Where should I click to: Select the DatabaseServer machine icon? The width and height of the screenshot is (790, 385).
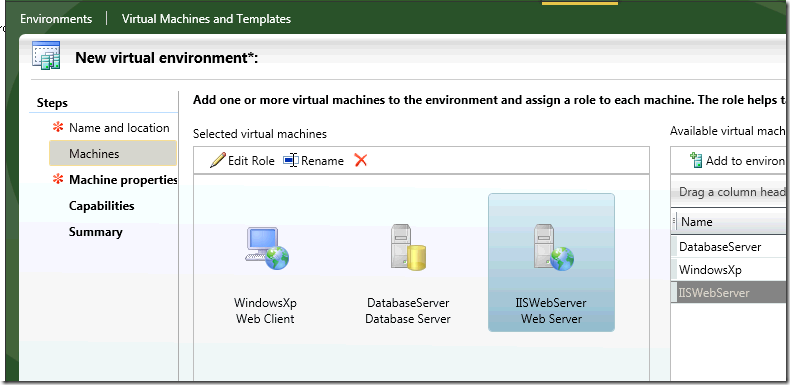[408, 247]
